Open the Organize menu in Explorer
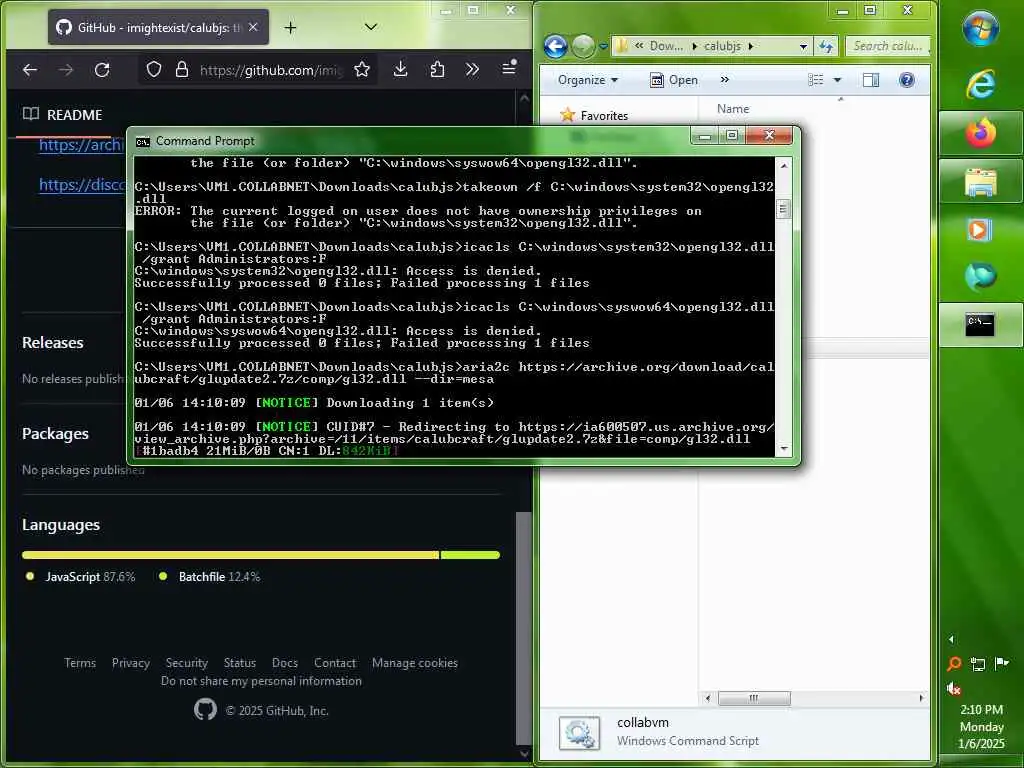 pyautogui.click(x=587, y=80)
